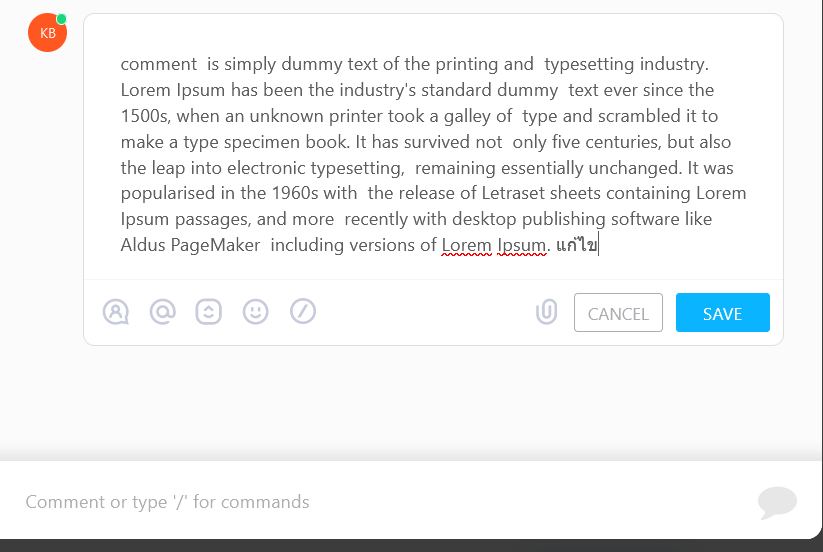
Task: Click the red-underlined word 'Ipsum' on the last line
Action: 522,245
